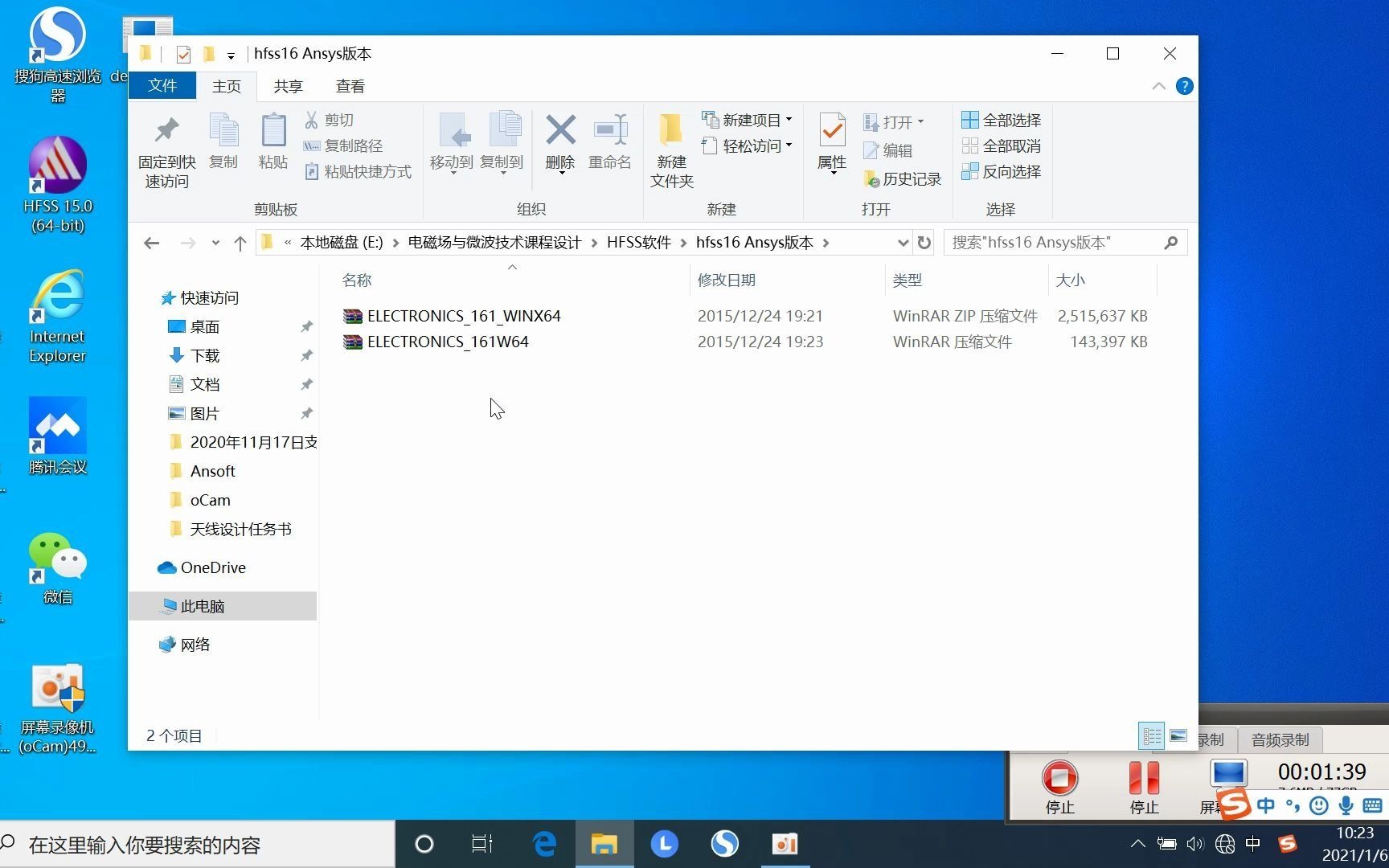1389x868 pixels.
Task: Click Edit (编辑) in the Open group
Action: click(x=888, y=150)
